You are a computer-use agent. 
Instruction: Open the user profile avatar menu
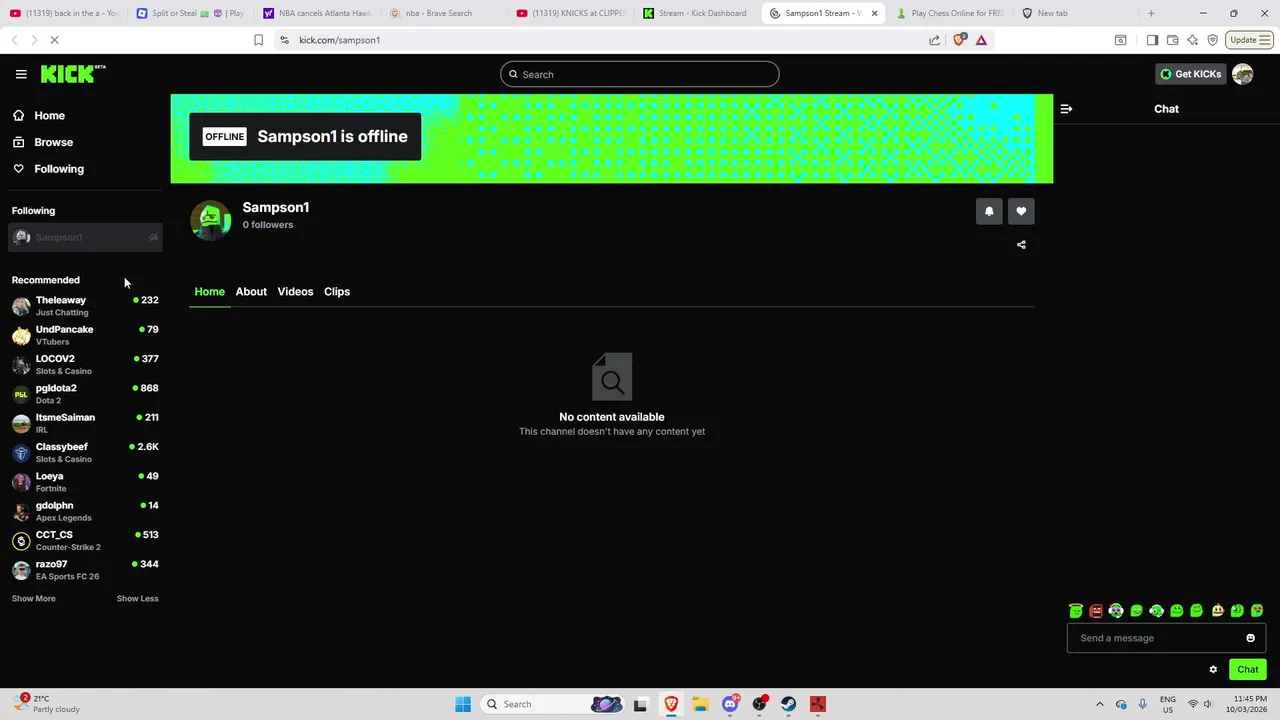pos(1243,74)
